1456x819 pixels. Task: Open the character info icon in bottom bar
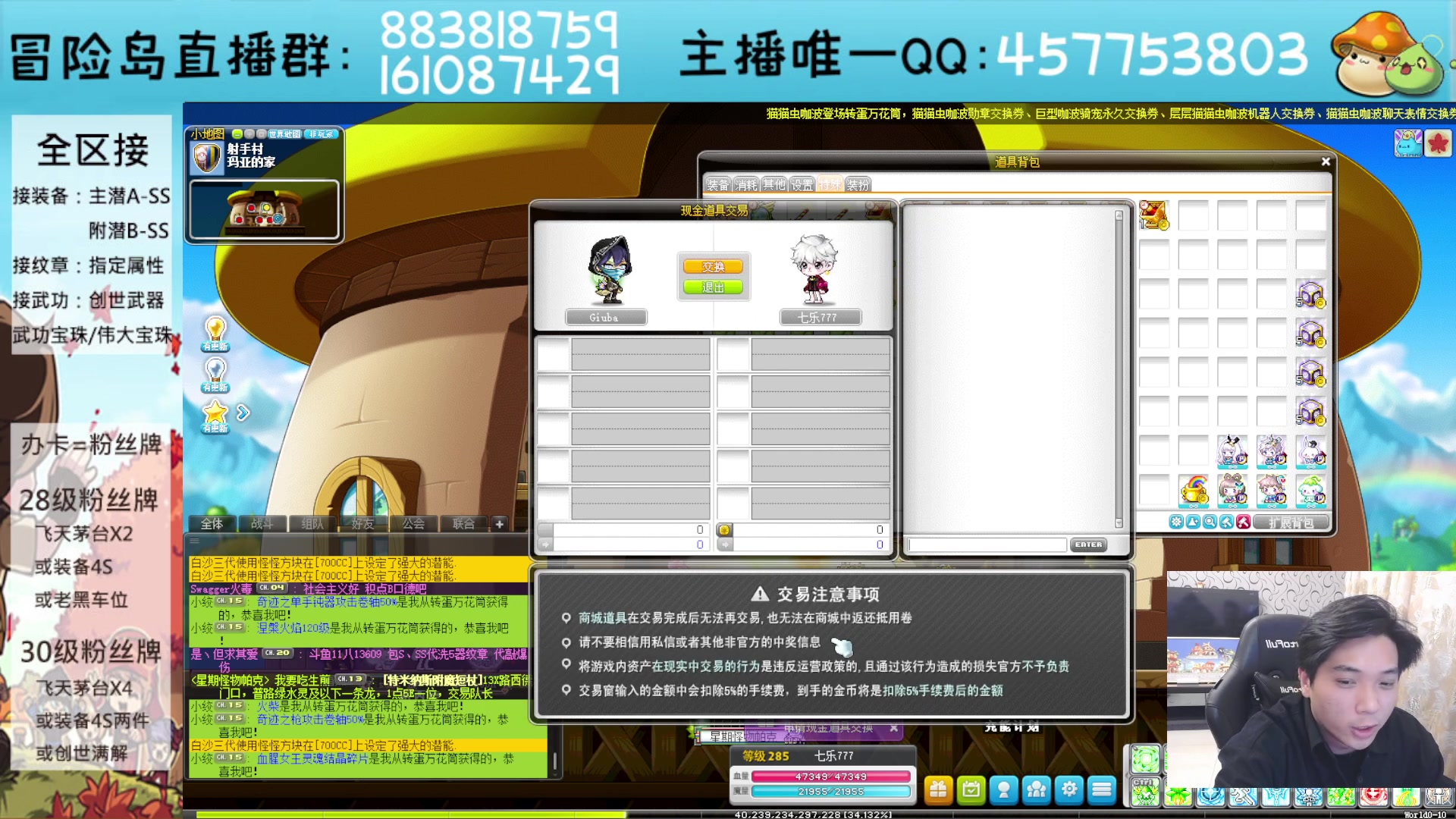[x=1003, y=790]
